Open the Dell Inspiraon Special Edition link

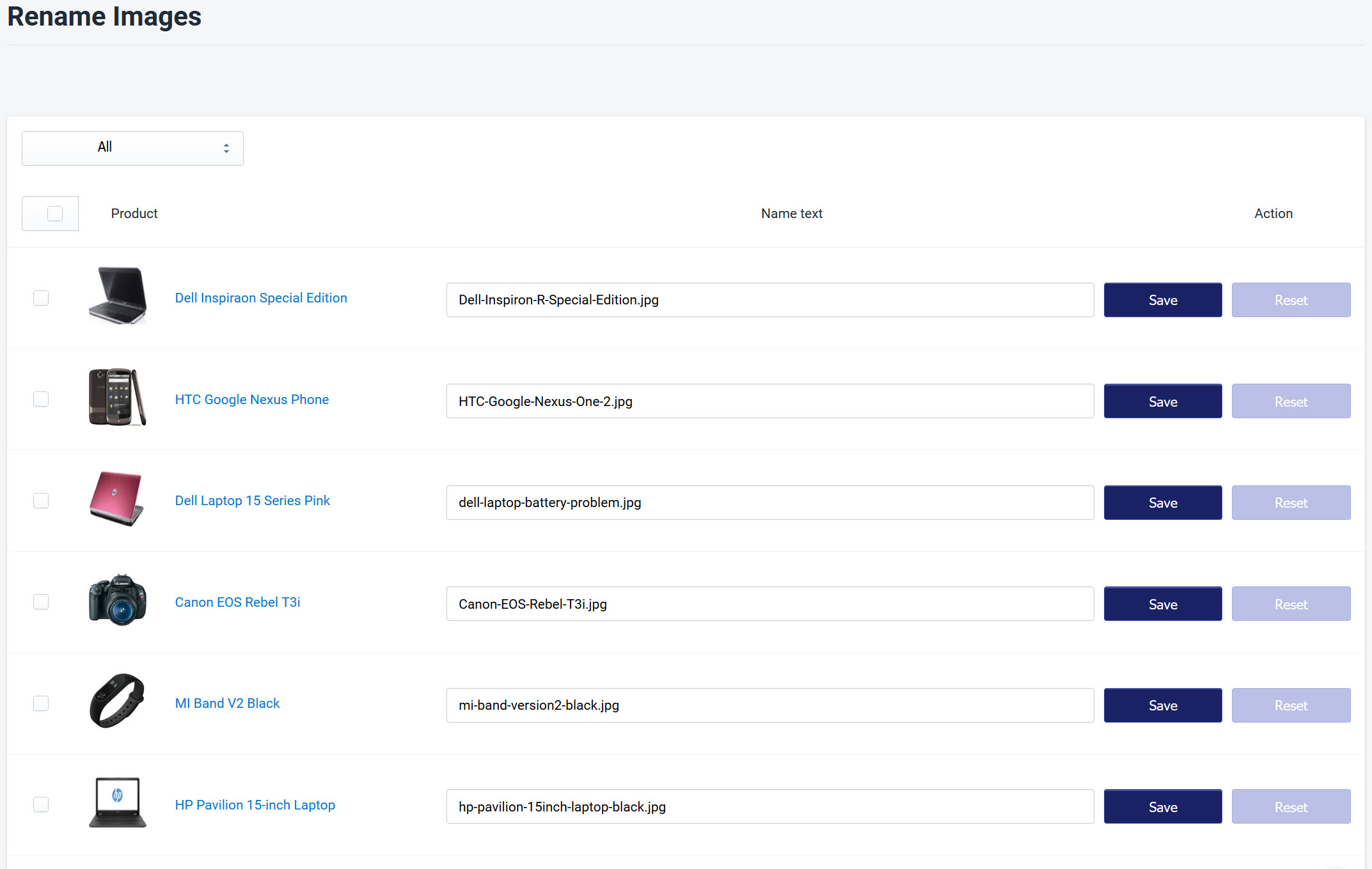click(261, 298)
